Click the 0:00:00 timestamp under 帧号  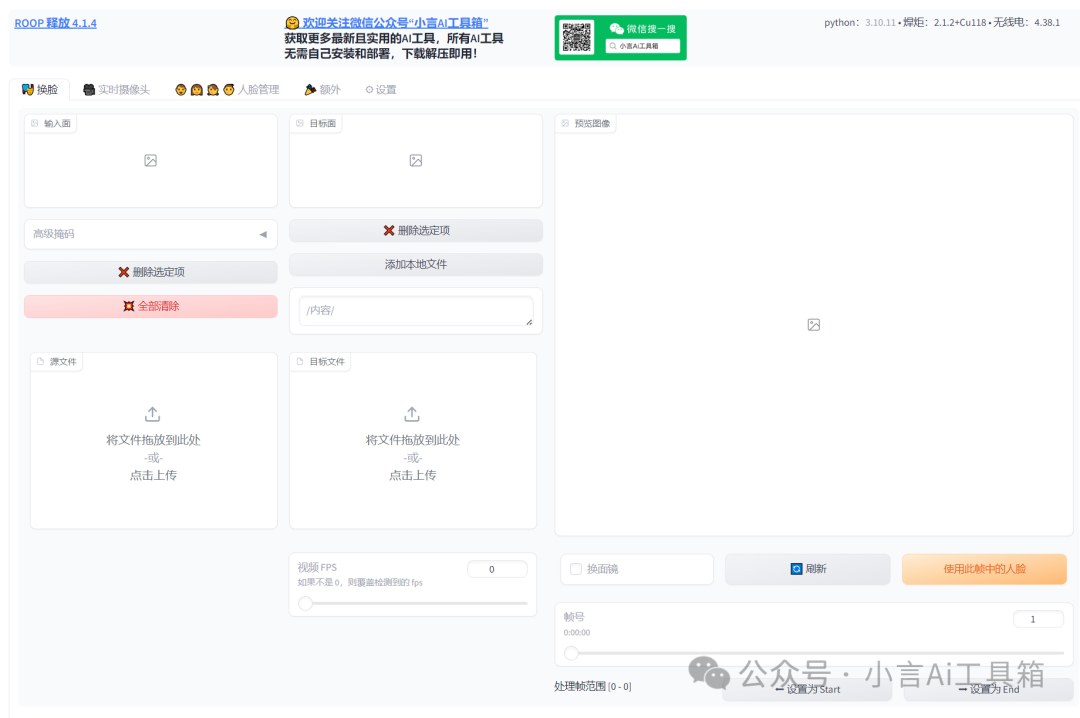[x=577, y=633]
